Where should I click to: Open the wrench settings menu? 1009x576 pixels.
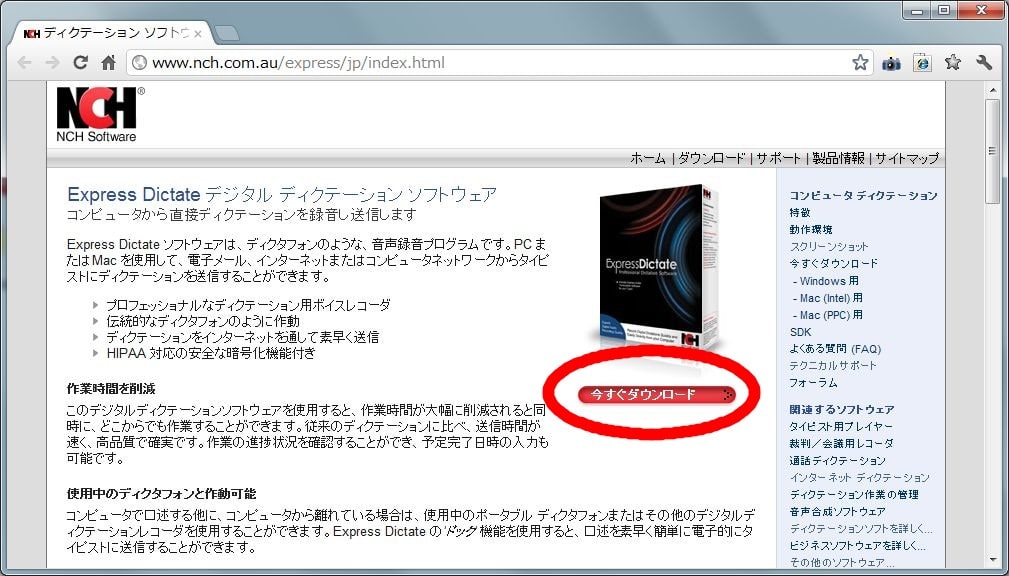(x=984, y=63)
